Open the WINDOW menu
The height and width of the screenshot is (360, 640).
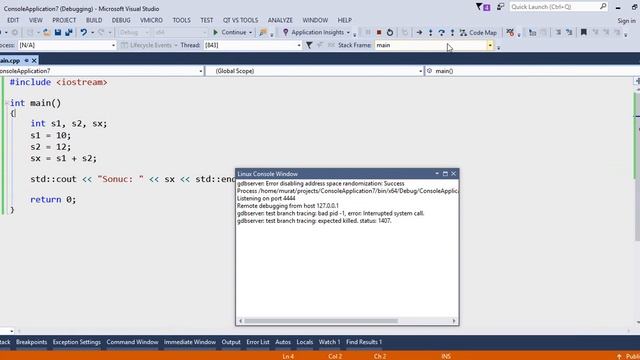(315, 20)
